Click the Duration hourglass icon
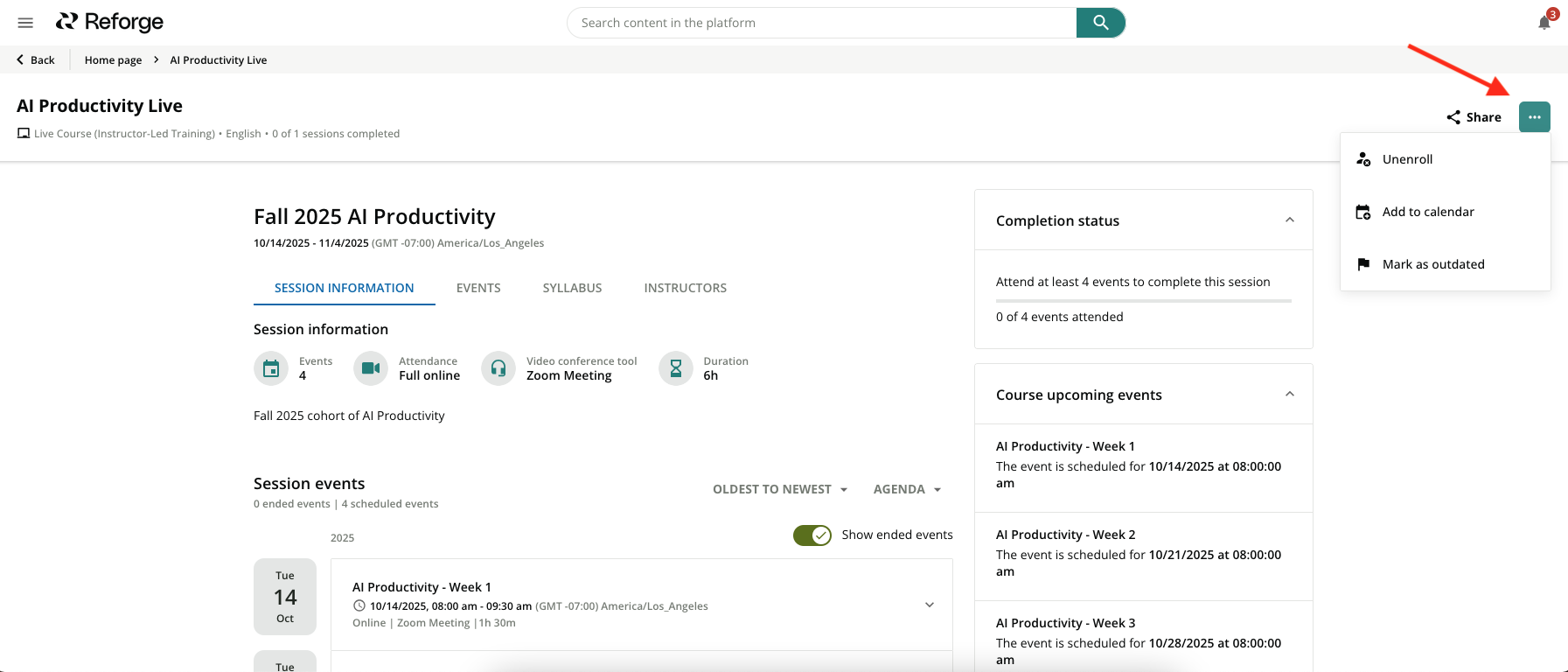Image resolution: width=1568 pixels, height=672 pixels. pyautogui.click(x=676, y=368)
